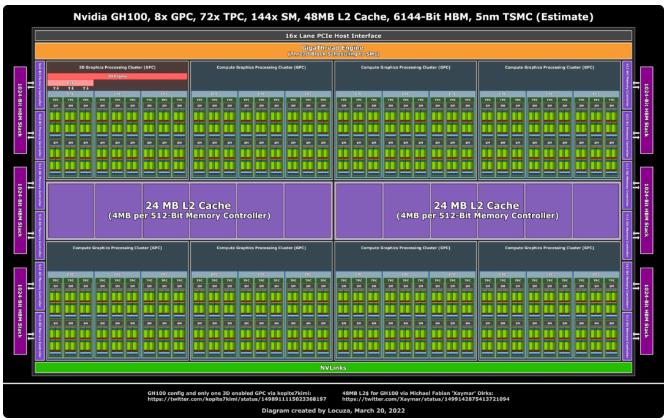Select the middle-left 1024-Bit HBM Stack block
The image size is (669, 420).
[20, 210]
